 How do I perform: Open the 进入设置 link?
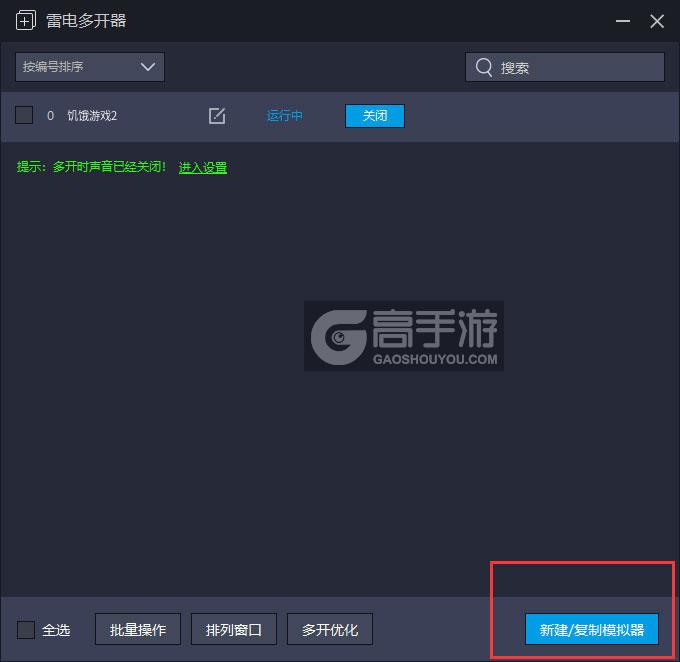pyautogui.click(x=203, y=167)
